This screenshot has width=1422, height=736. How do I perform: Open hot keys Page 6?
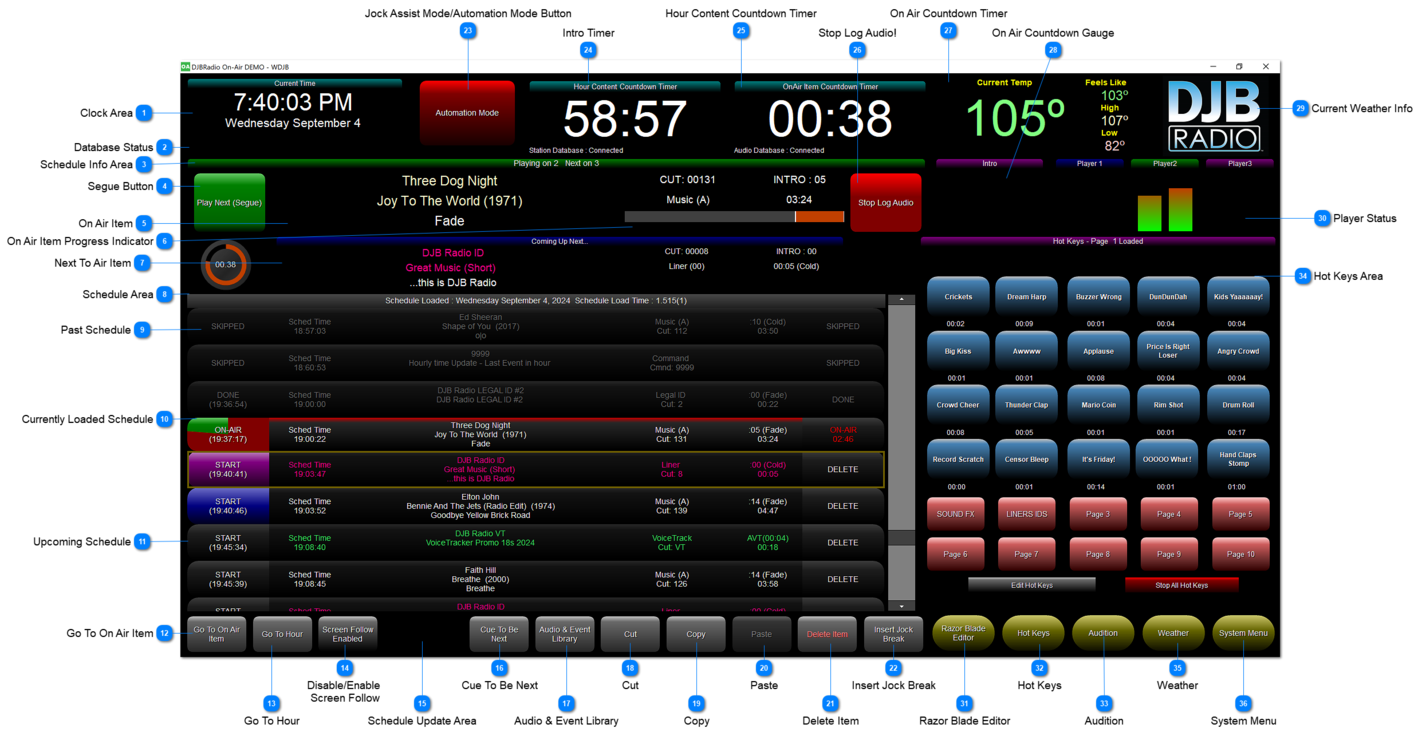[956, 554]
